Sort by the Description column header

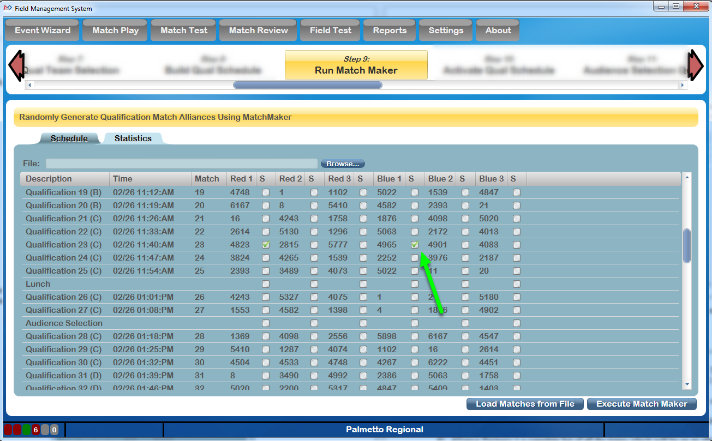64,179
